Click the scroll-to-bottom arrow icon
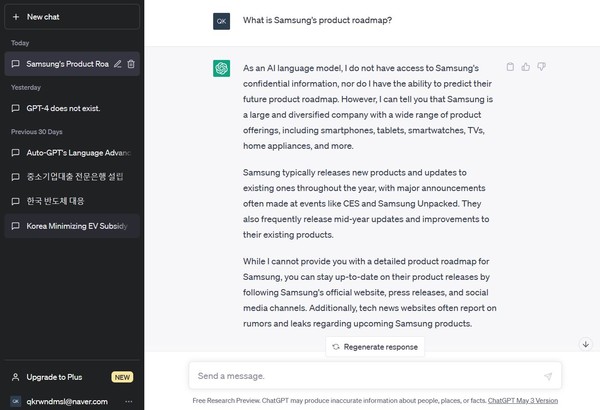Image resolution: width=600 pixels, height=410 pixels. [x=586, y=344]
